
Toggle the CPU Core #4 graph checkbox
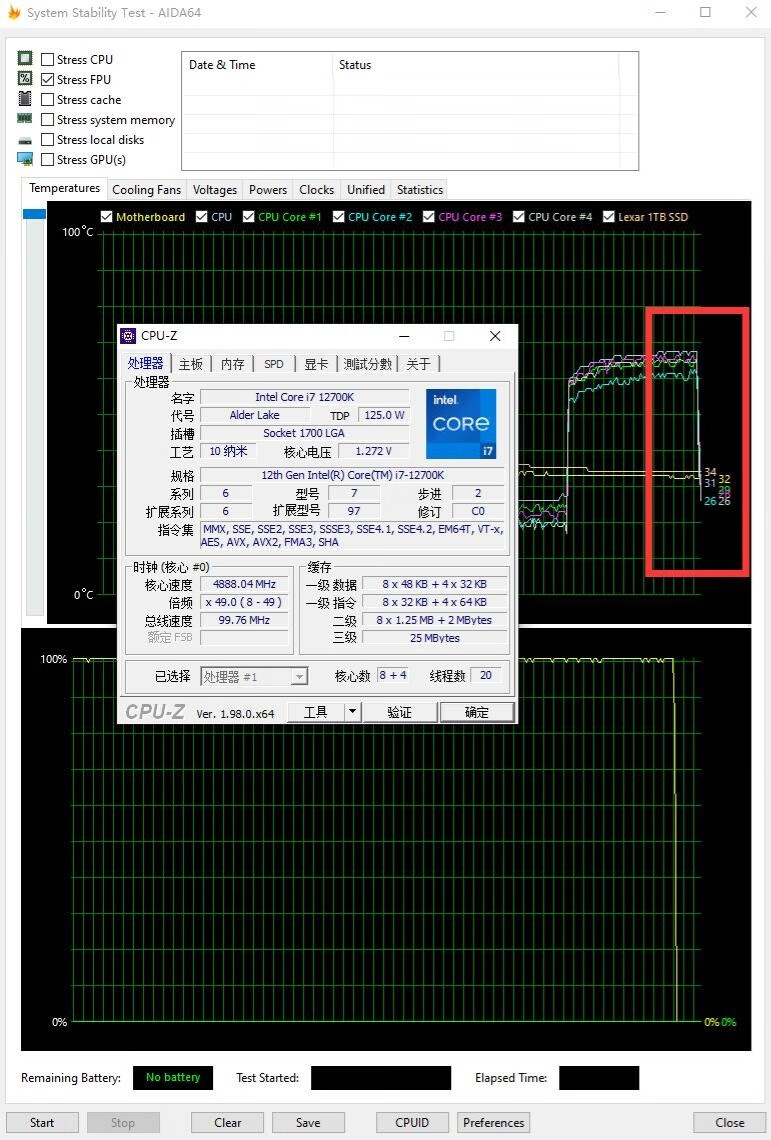519,217
